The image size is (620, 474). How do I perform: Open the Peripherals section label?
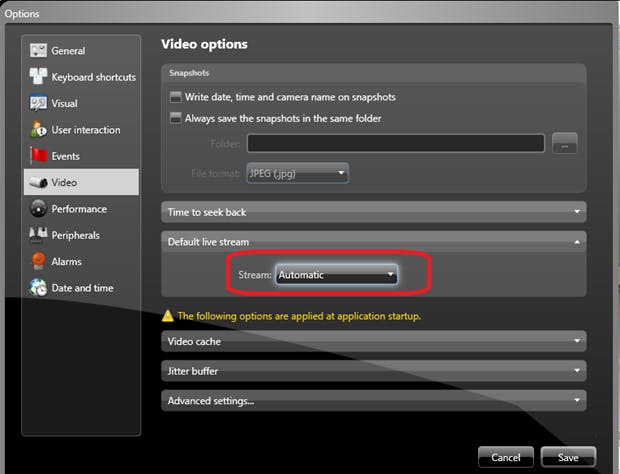point(76,235)
